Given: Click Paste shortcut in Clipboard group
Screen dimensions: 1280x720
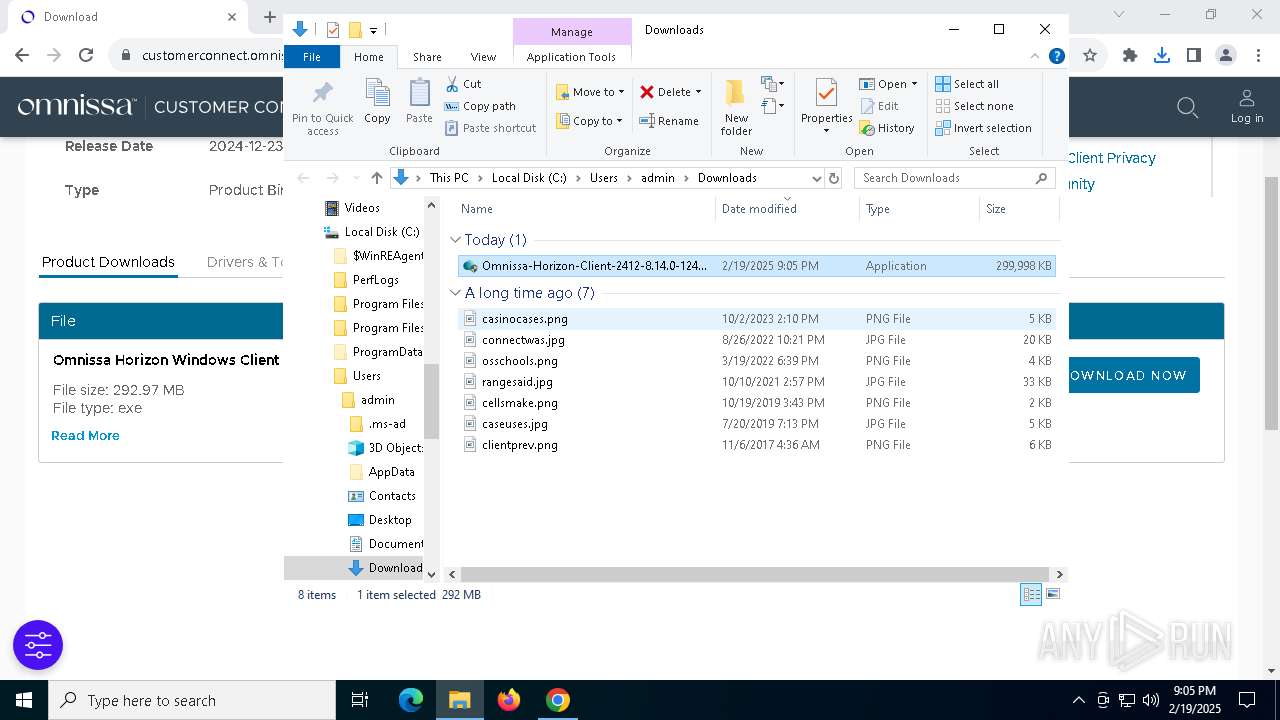Looking at the screenshot, I should (490, 128).
